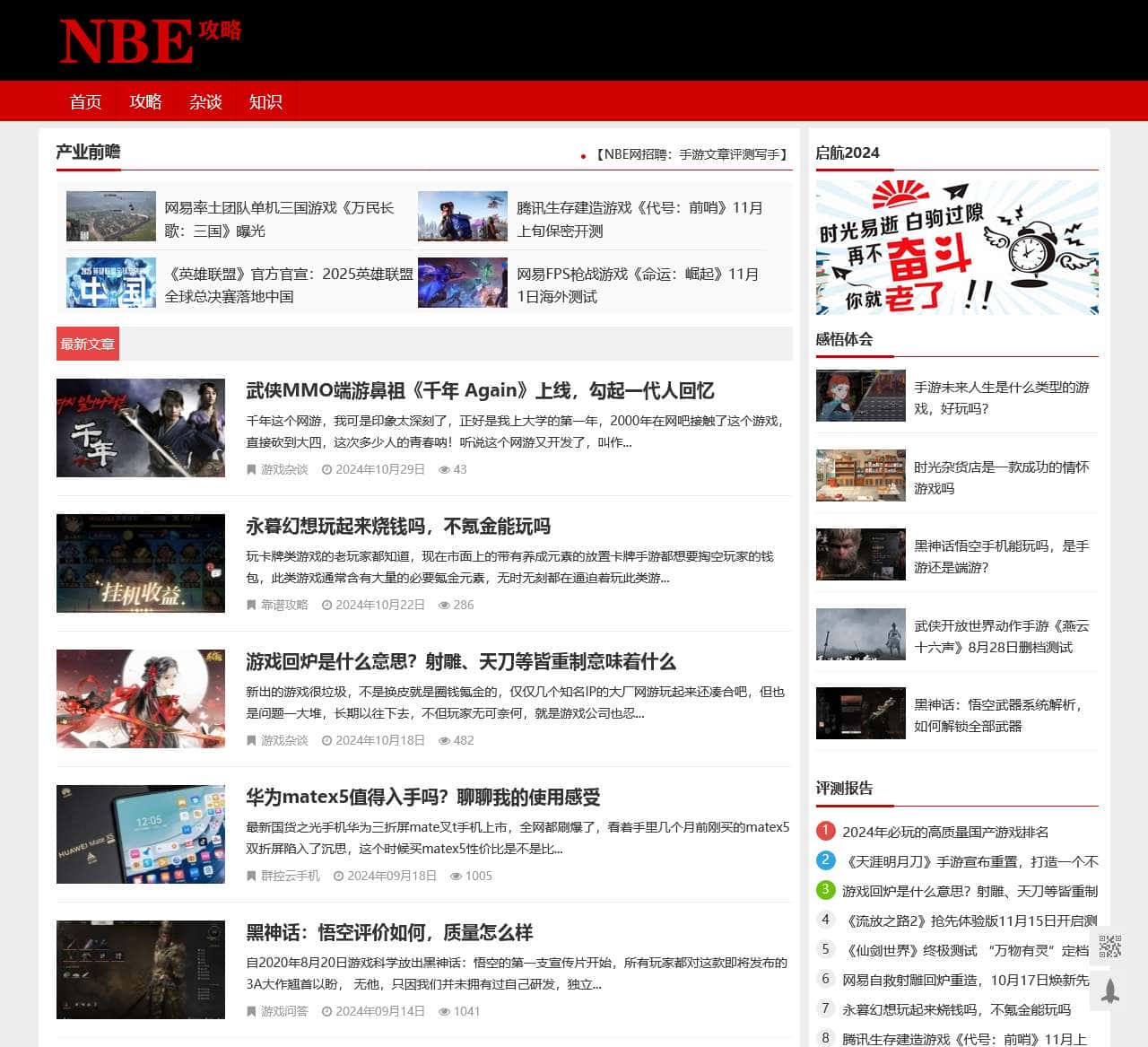Click the 感悟体会 section heading
The width and height of the screenshot is (1148, 1047).
(844, 339)
